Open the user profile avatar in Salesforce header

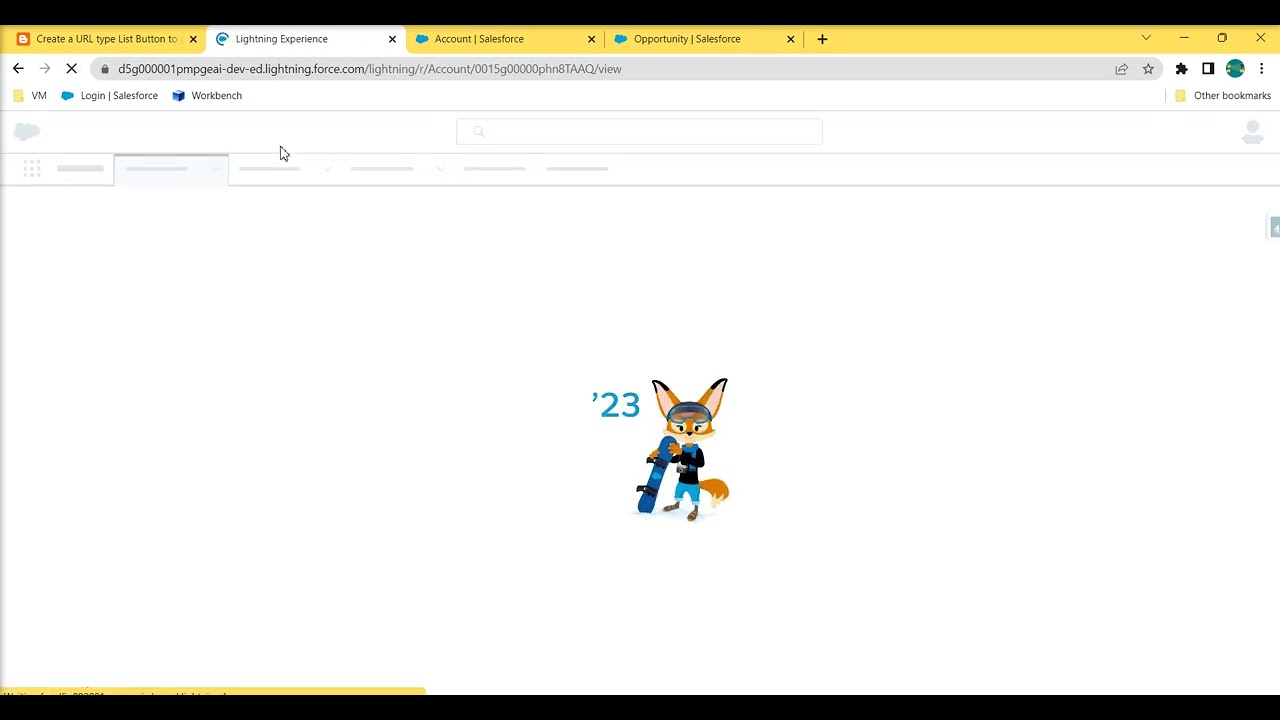tap(1252, 131)
